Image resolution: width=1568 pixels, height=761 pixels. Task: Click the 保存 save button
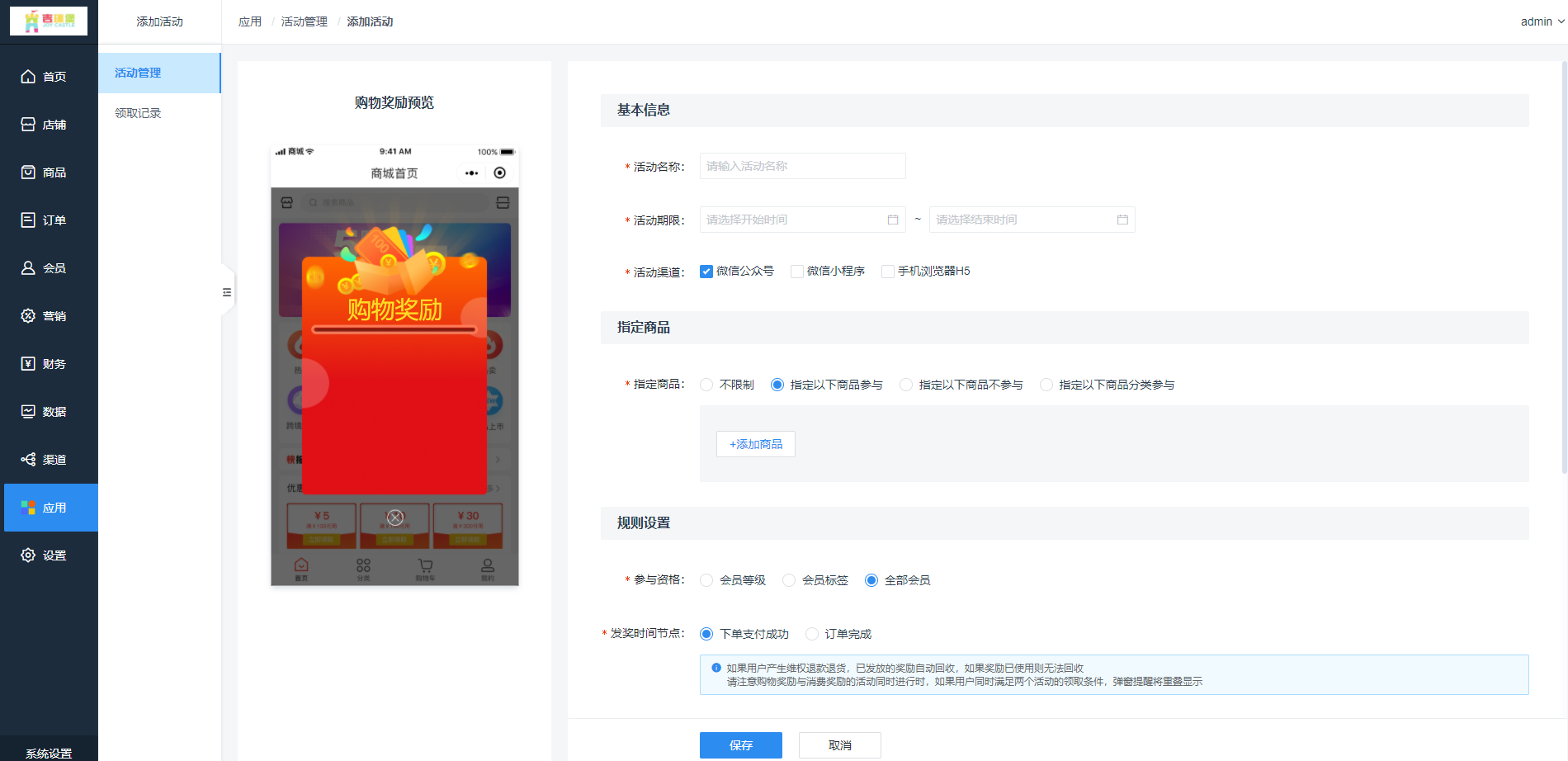(741, 745)
